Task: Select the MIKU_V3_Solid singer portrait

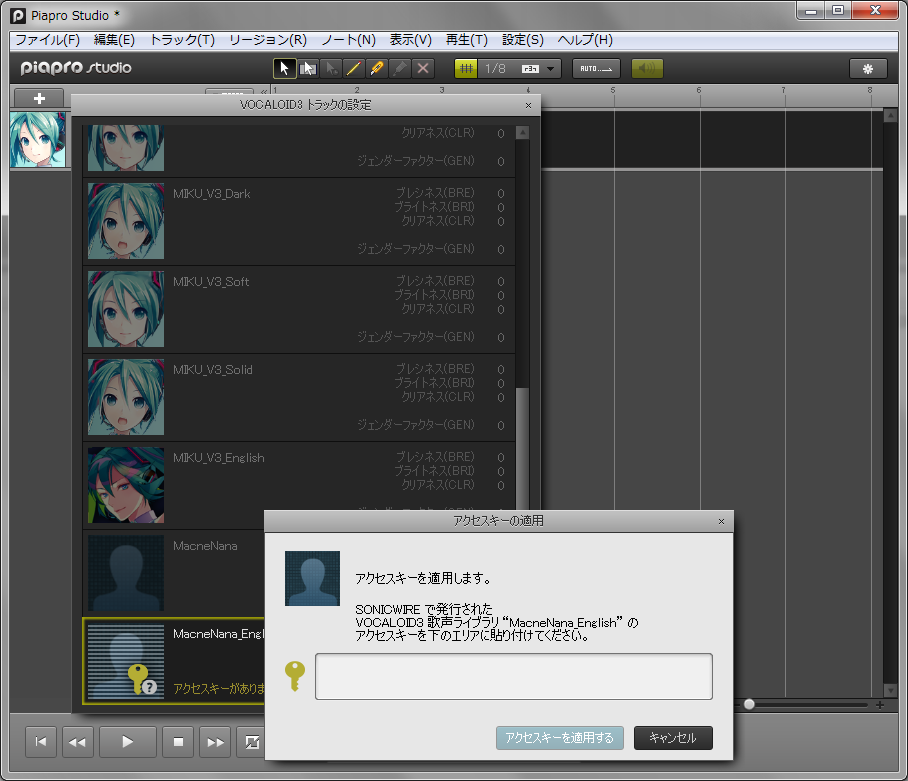Action: click(126, 397)
